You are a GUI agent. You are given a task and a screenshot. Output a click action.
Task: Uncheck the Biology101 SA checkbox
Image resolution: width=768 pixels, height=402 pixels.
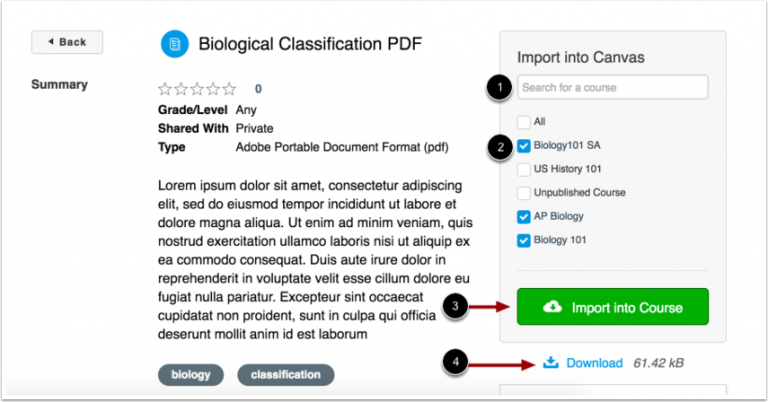click(x=524, y=145)
